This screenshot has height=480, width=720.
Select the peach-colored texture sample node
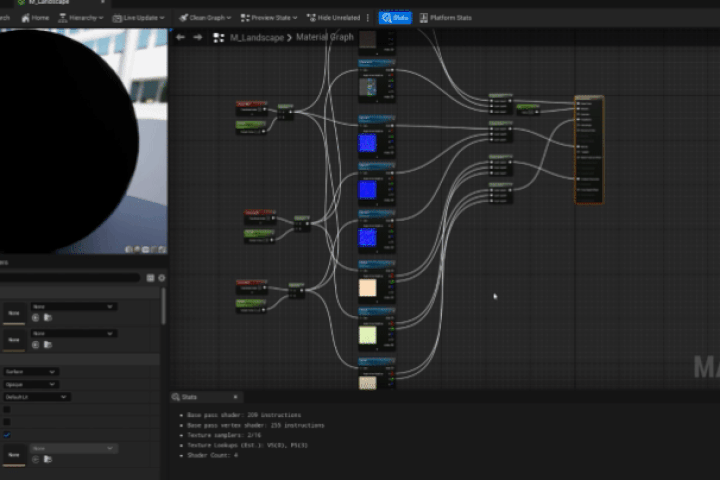[377, 282]
